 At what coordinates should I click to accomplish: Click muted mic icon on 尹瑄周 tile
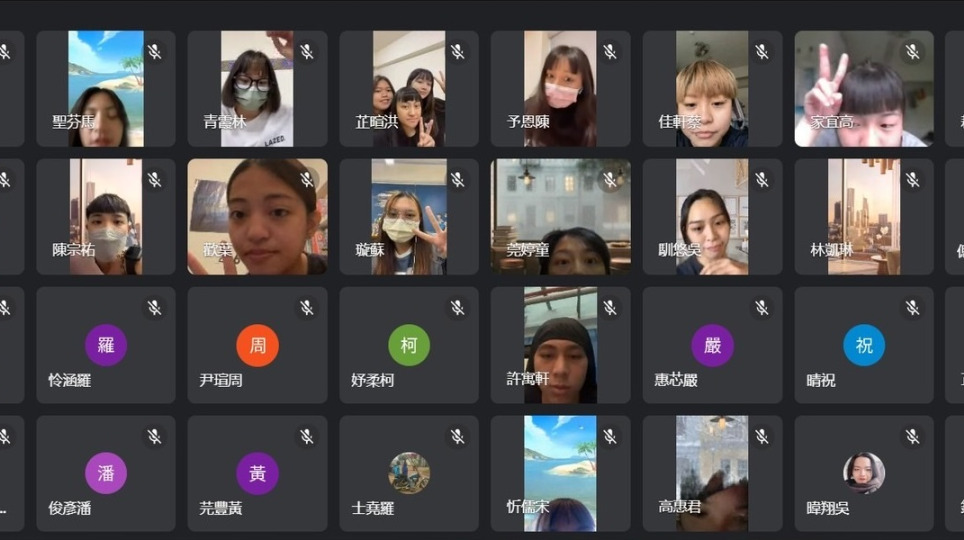(x=307, y=308)
